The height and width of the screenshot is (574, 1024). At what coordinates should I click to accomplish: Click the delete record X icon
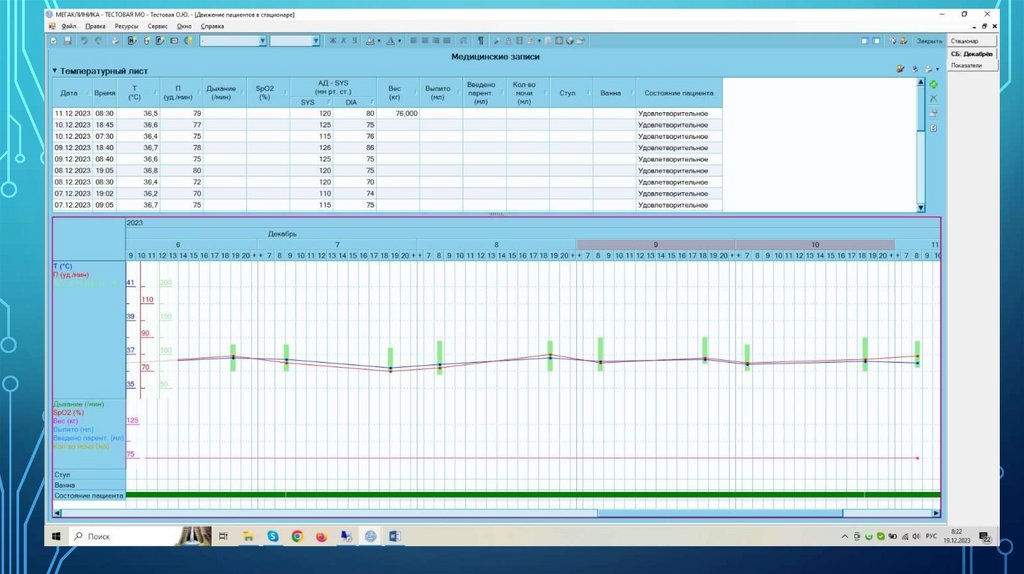pos(934,99)
